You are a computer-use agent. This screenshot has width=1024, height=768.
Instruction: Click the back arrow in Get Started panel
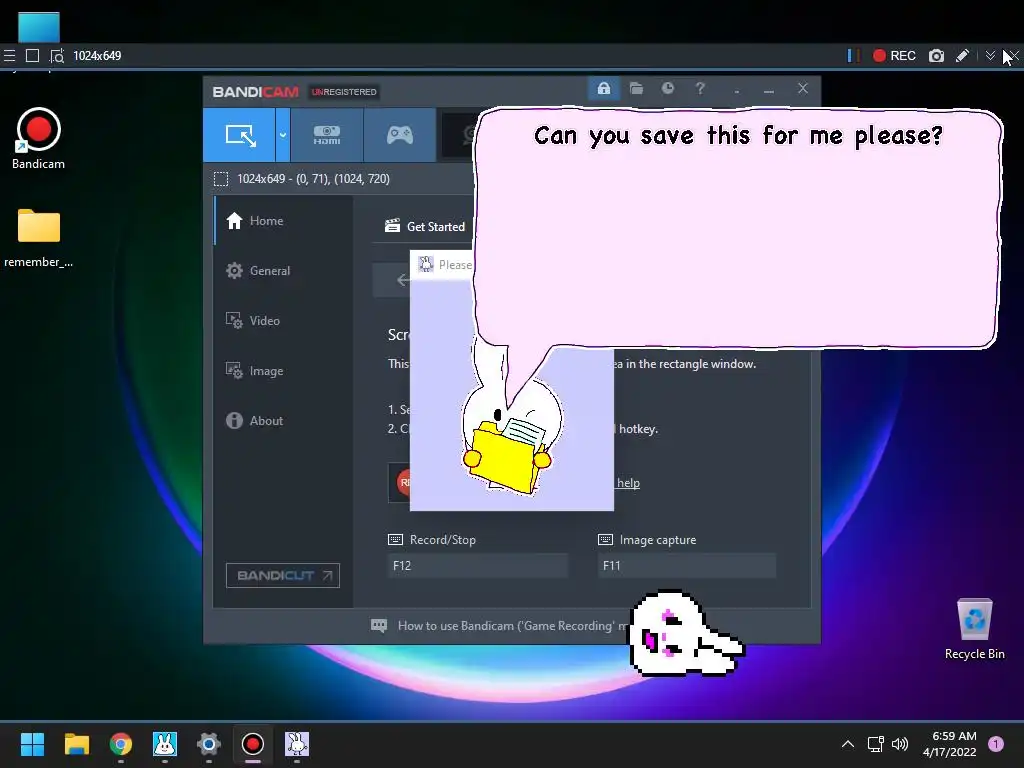403,280
